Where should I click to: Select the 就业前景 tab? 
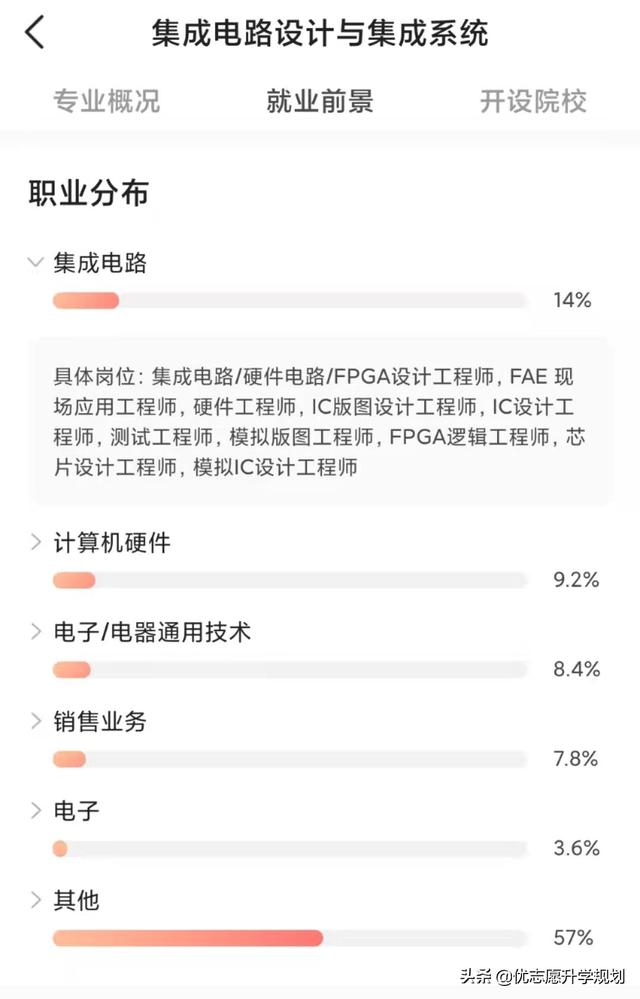tap(320, 101)
